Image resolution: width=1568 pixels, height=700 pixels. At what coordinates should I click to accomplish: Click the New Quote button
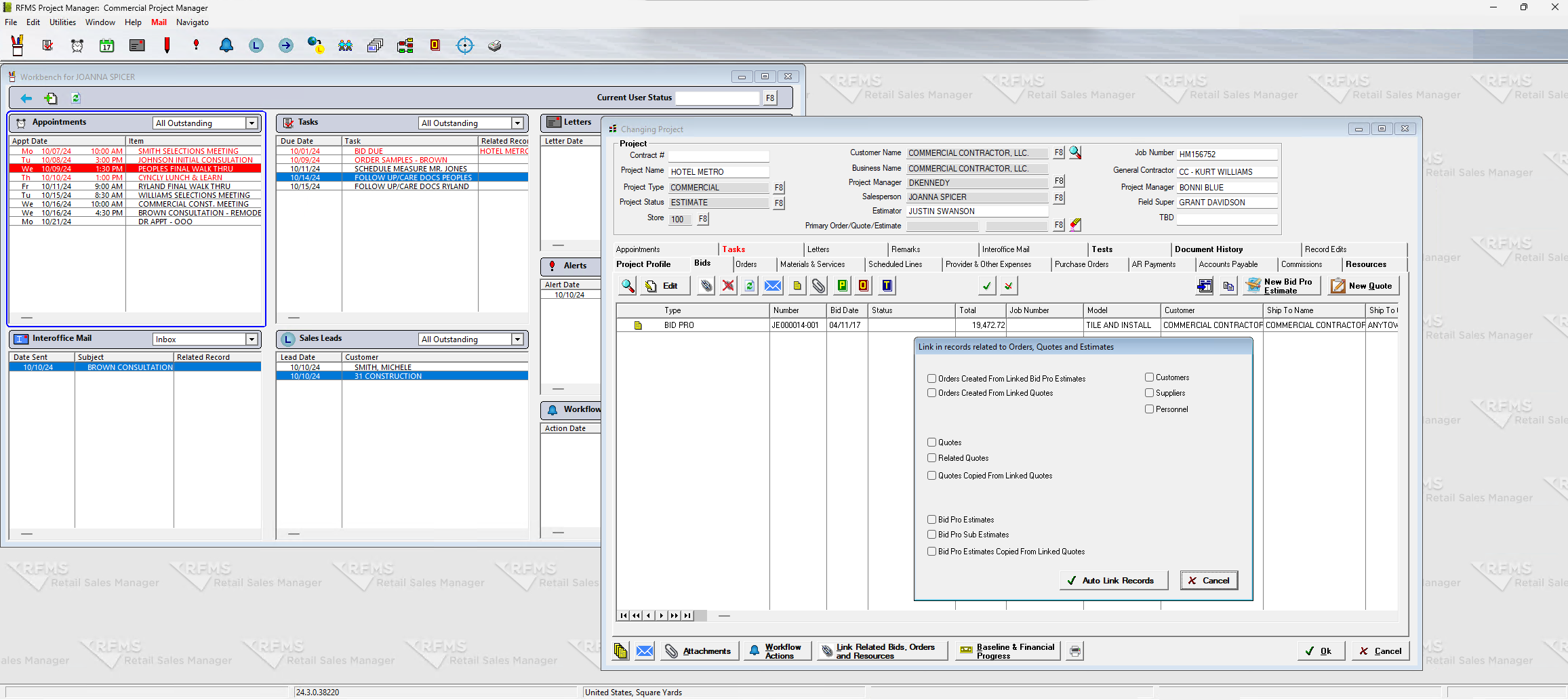pyautogui.click(x=1363, y=285)
